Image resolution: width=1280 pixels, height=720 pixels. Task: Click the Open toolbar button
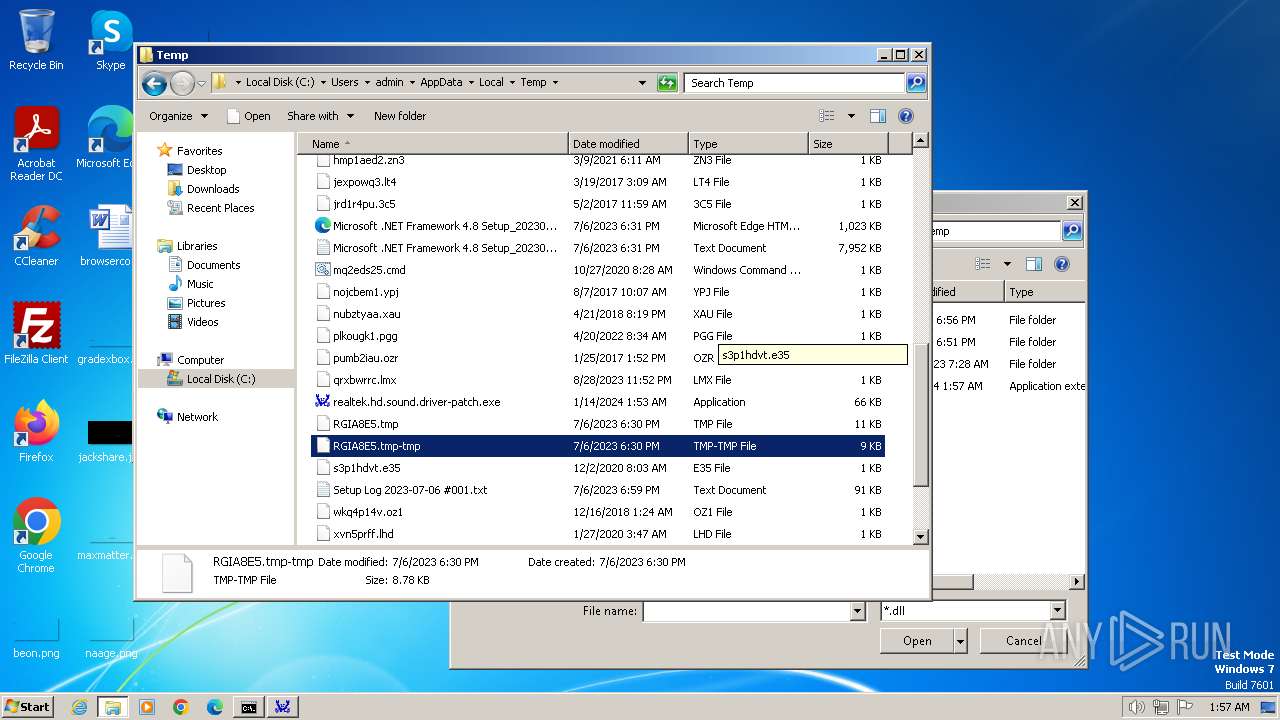click(249, 116)
